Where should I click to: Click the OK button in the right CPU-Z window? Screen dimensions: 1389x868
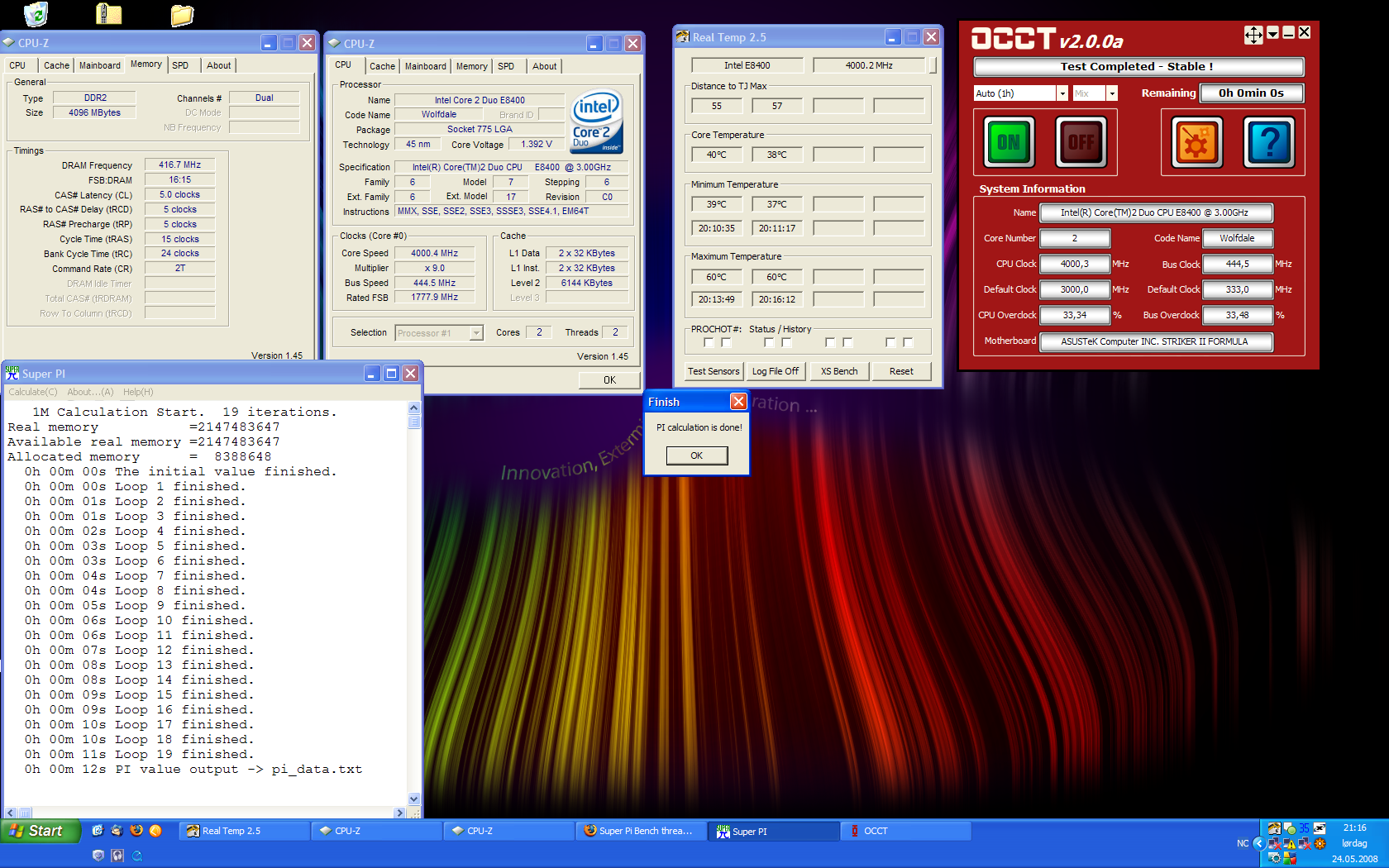[x=609, y=380]
